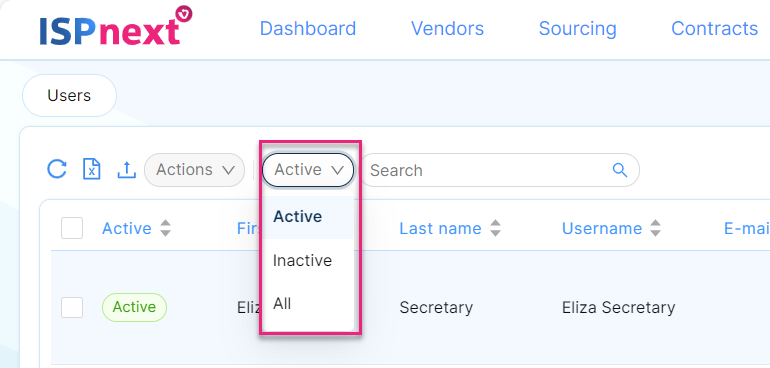
Task: Click the magnifier icon in the Search box
Action: [x=620, y=170]
